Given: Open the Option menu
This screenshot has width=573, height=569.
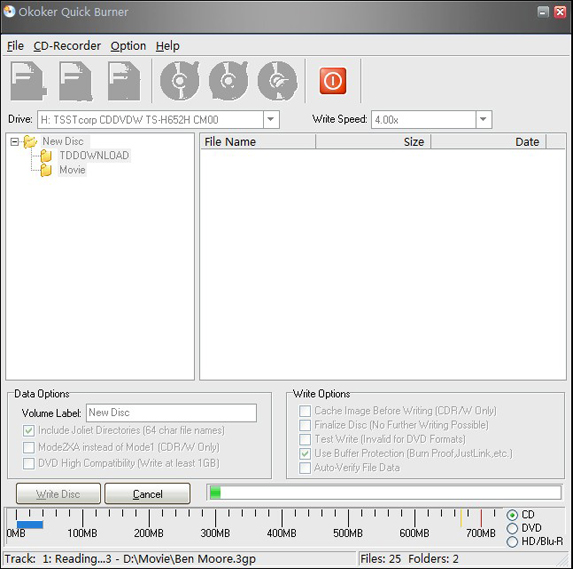Looking at the screenshot, I should click(128, 46).
